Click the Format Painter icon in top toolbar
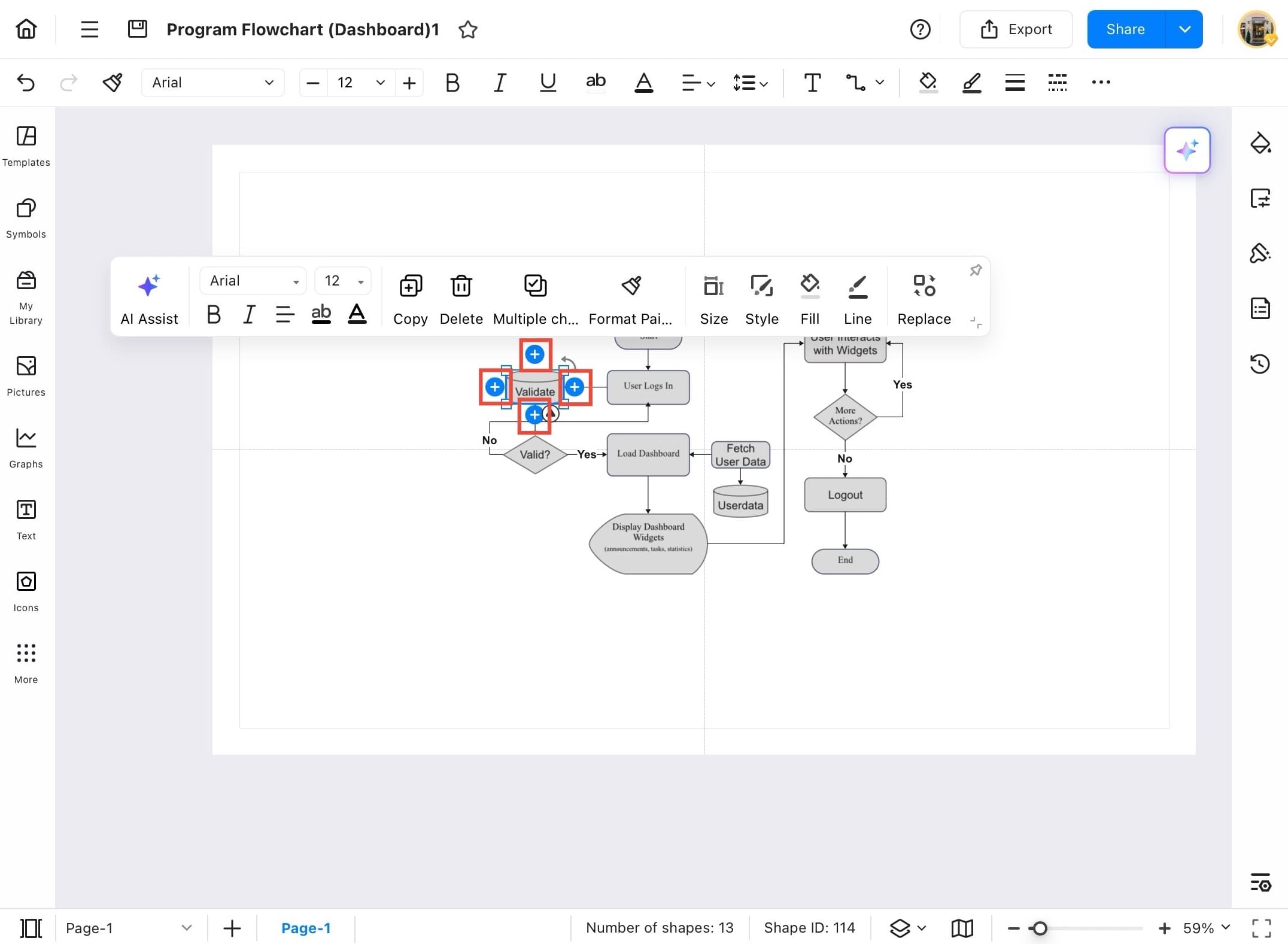Viewport: 1288px width, 944px height. tap(113, 83)
